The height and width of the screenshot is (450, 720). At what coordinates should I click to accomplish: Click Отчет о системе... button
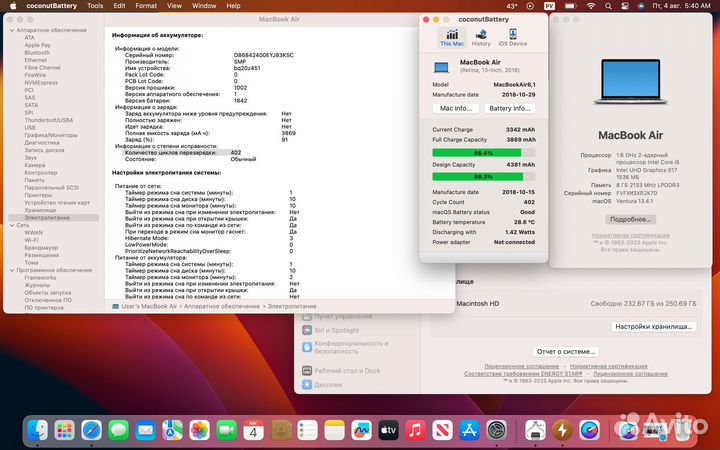tap(566, 351)
